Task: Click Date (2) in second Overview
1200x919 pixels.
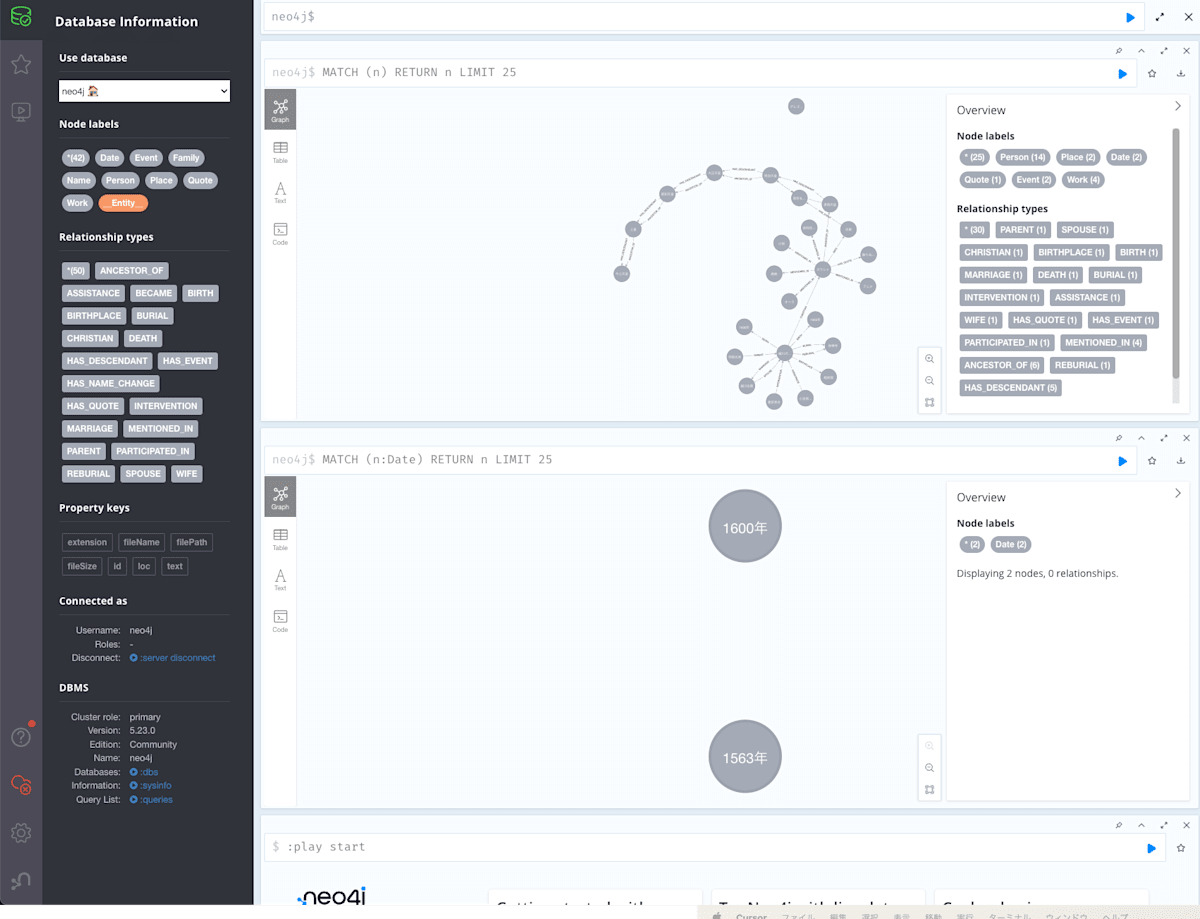Action: pos(1010,544)
